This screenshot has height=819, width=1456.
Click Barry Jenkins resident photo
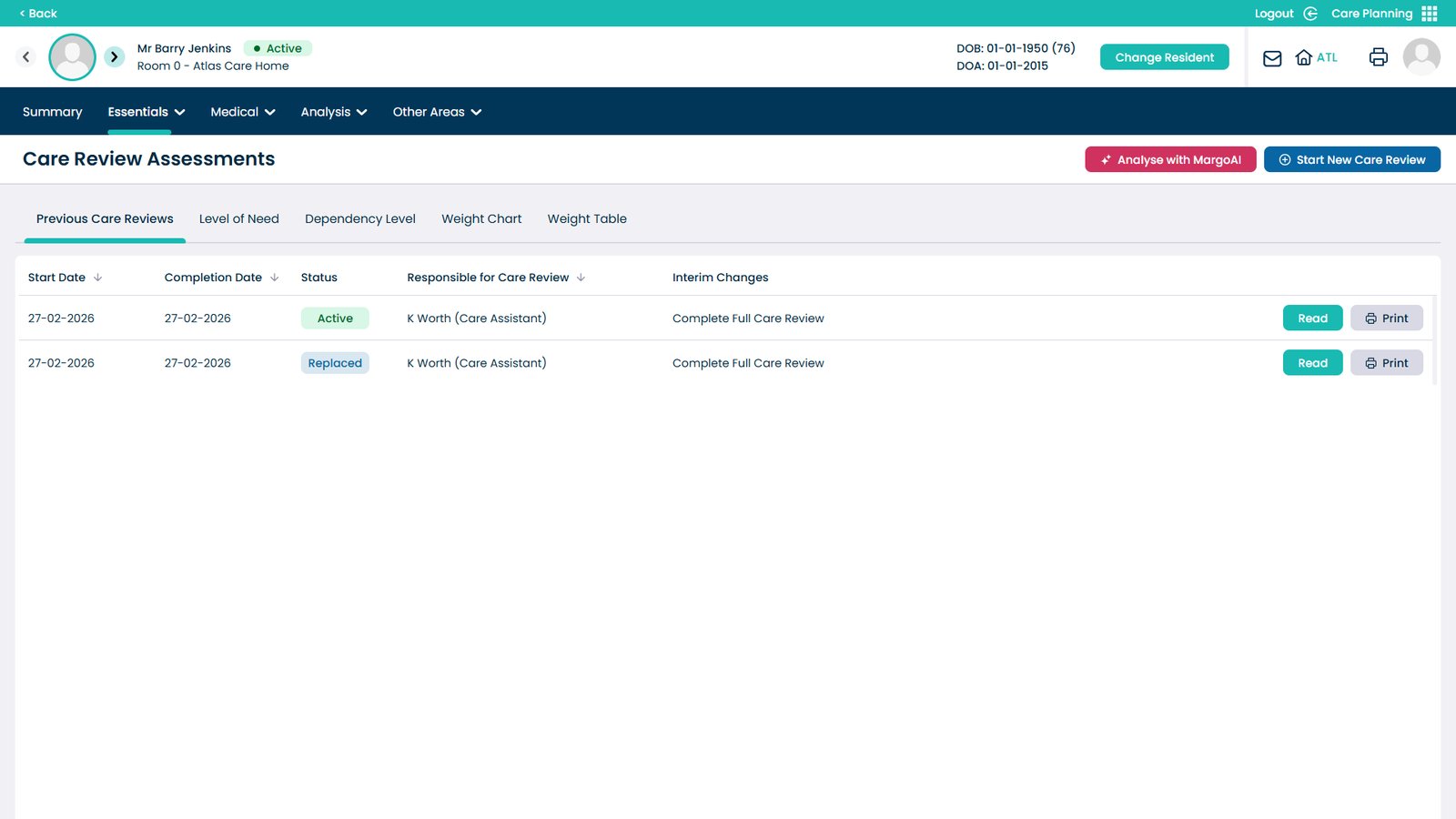pos(72,57)
